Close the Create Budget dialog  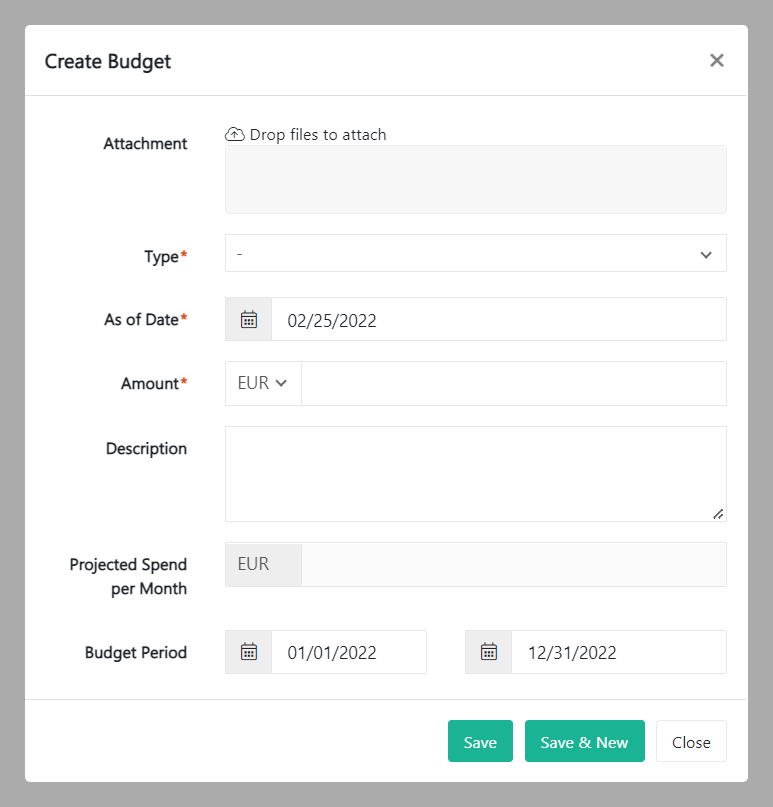tap(691, 741)
